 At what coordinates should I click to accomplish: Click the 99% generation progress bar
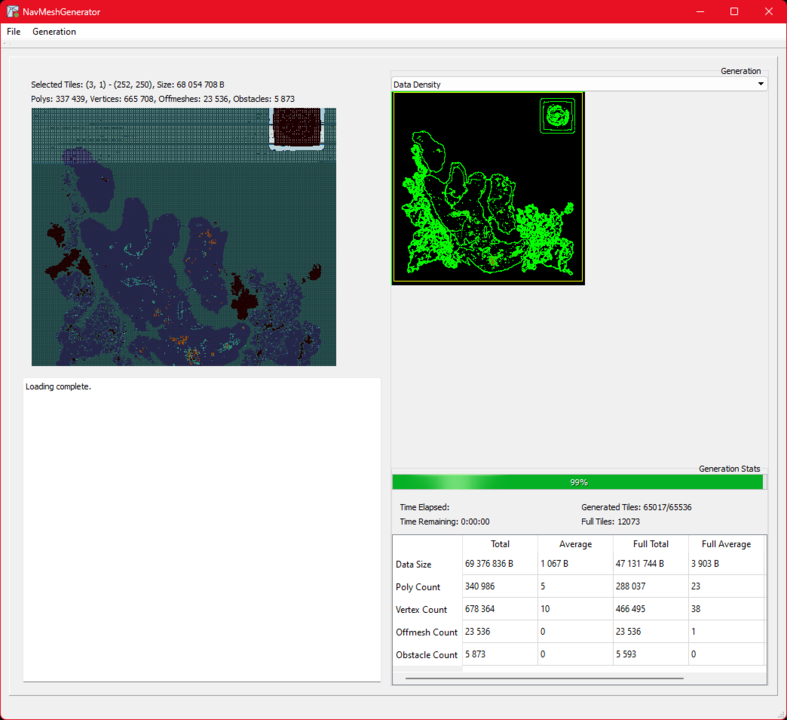(578, 482)
